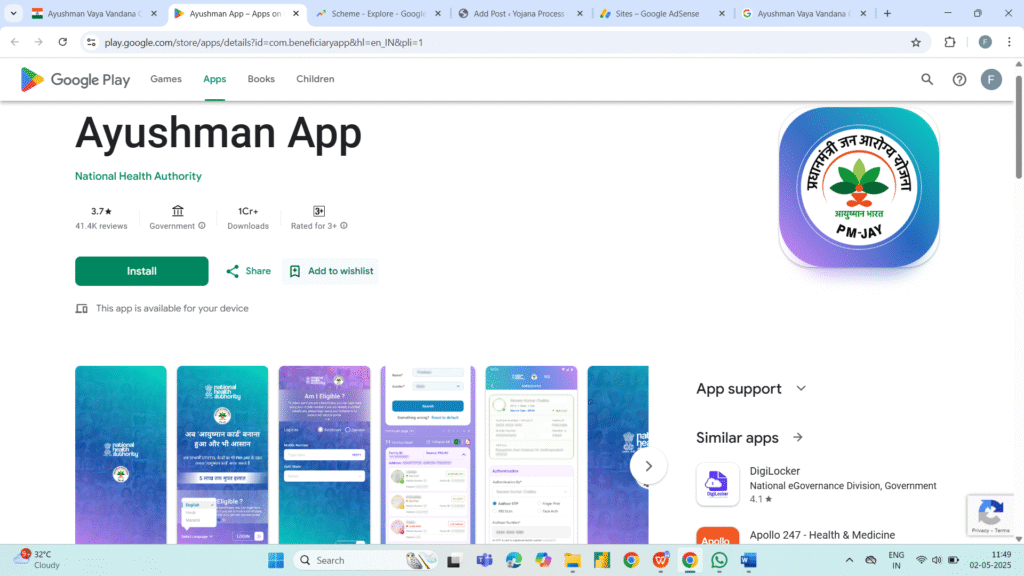The width and height of the screenshot is (1024, 576).
Task: Click the info icon next to Government
Action: coord(202,226)
